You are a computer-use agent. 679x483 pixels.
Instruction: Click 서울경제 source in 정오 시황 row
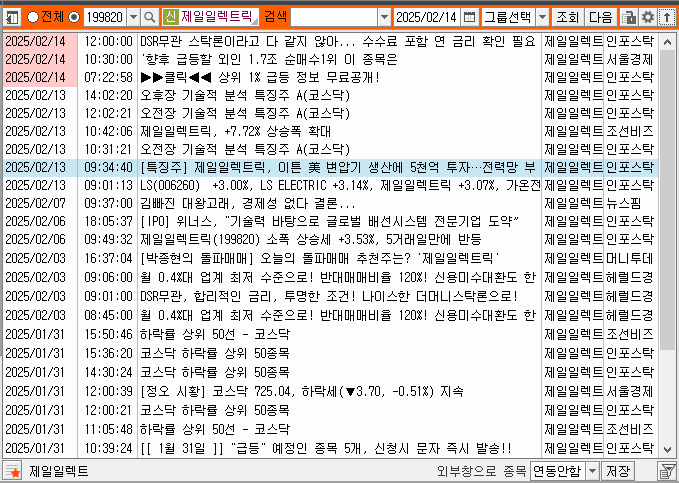(629, 392)
